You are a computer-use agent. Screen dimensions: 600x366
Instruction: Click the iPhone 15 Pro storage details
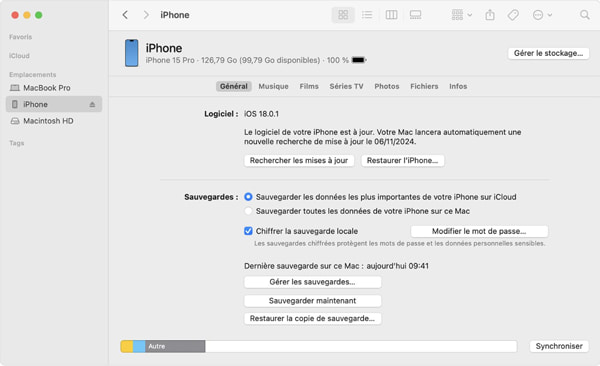[247, 60]
